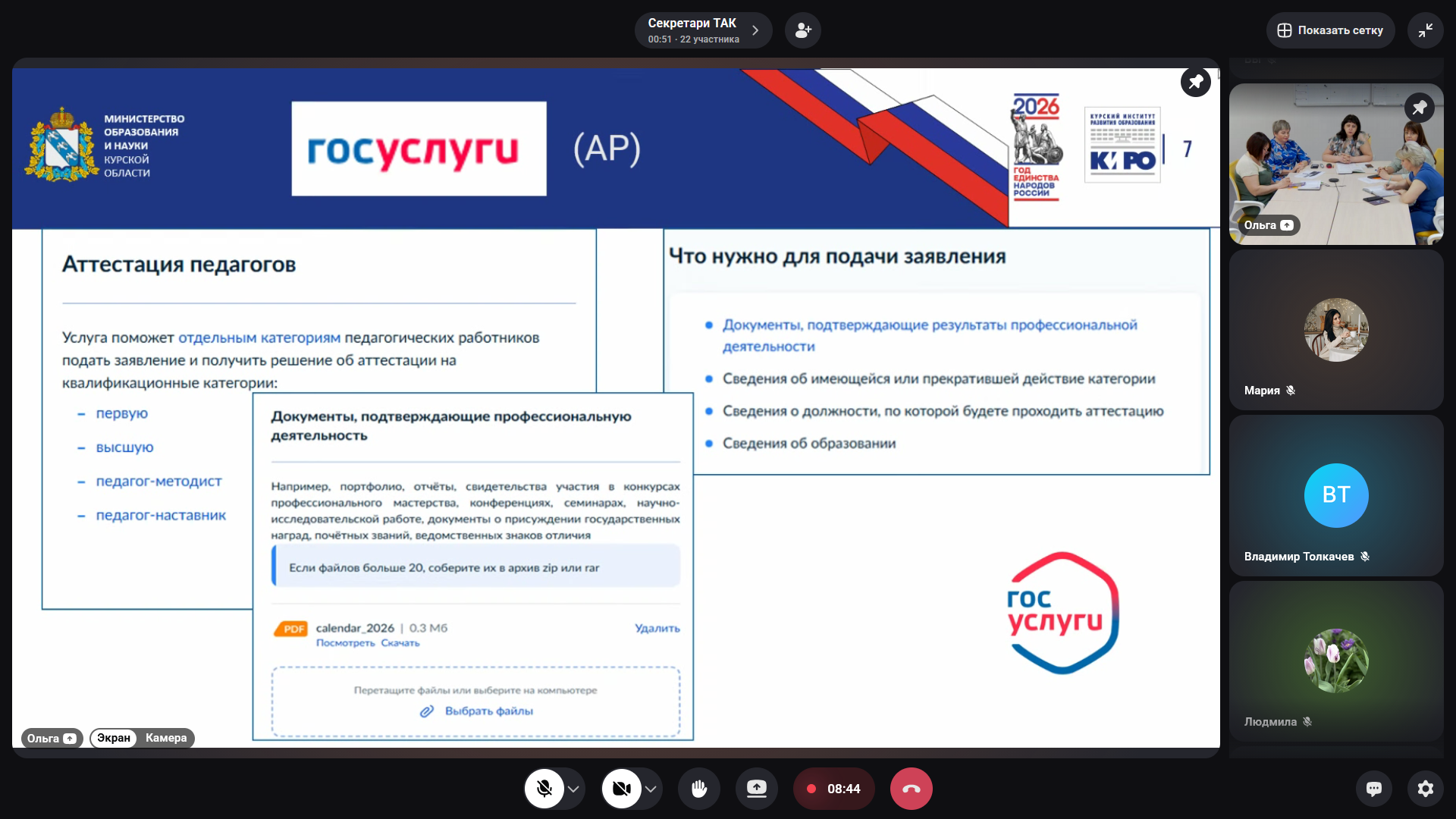Open the microphone options dropdown arrow
The height and width of the screenshot is (819, 1456).
[x=574, y=789]
